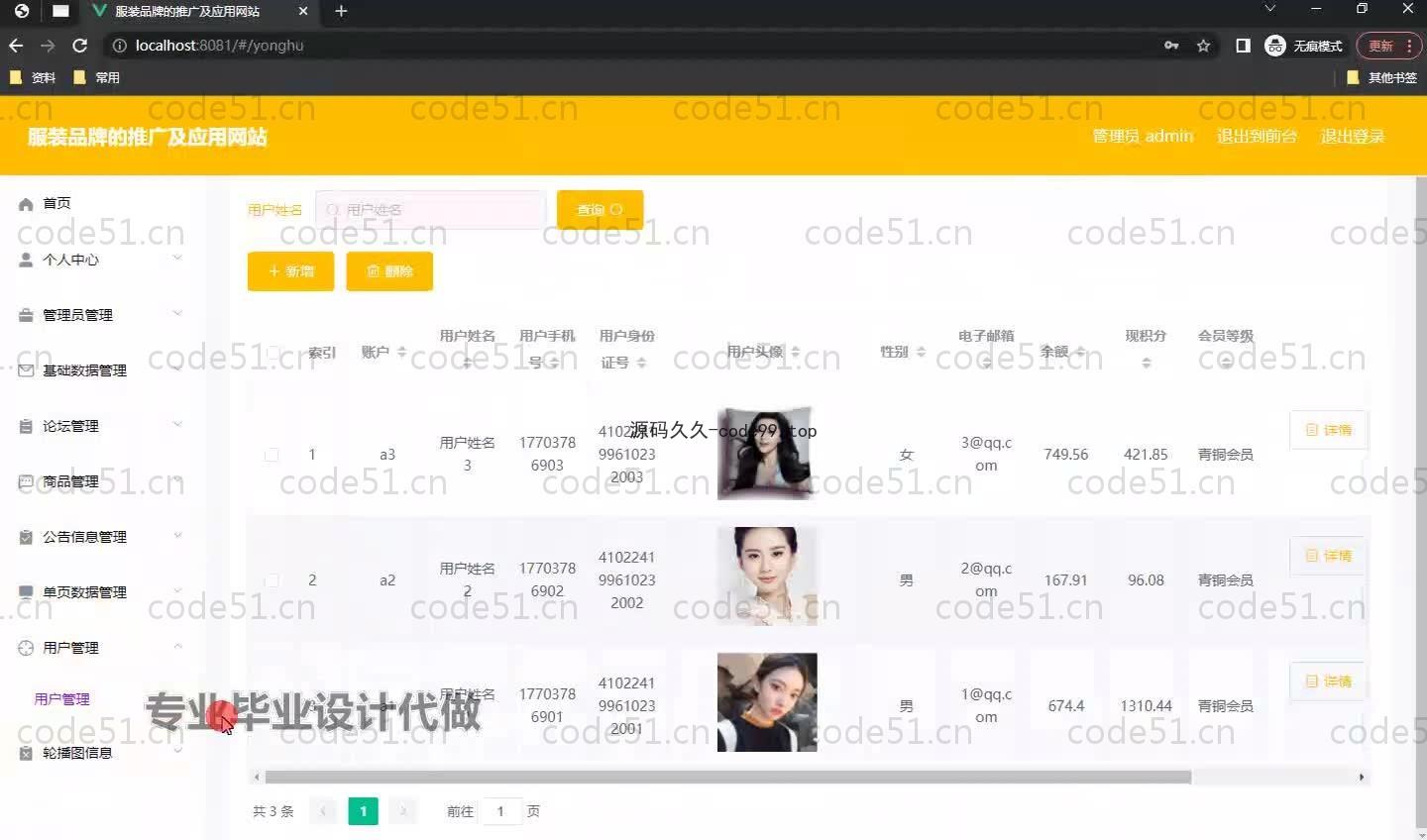Switch to the 服装品牌的推广及应用网站 browser tab
This screenshot has height=840, width=1427.
pos(198,12)
